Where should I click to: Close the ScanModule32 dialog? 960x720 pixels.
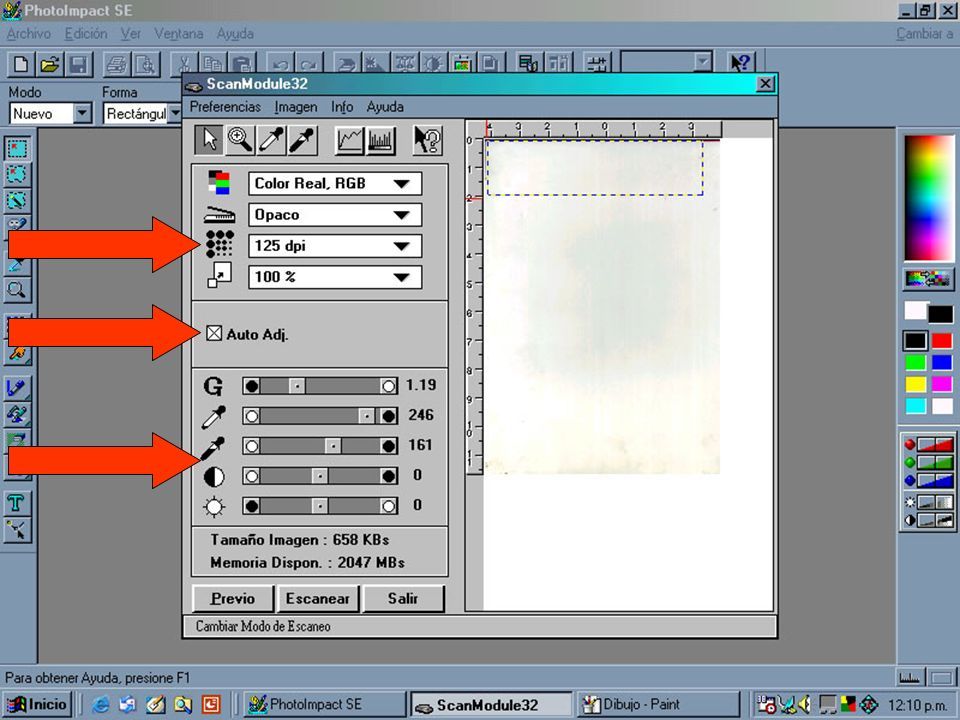[765, 84]
